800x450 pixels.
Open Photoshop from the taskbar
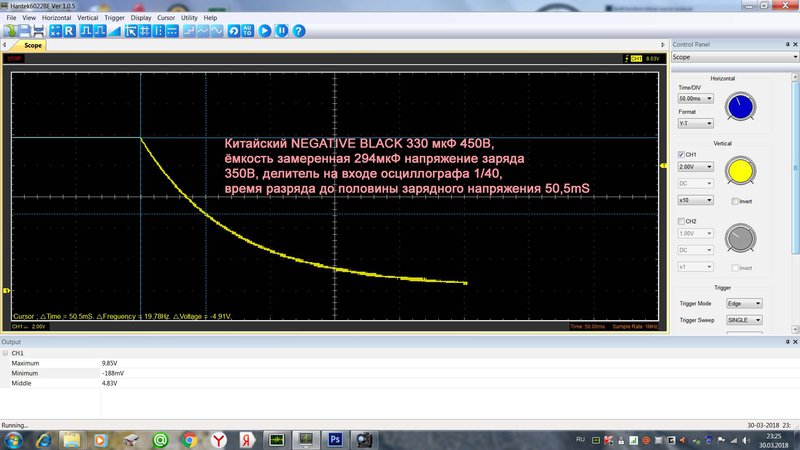(x=335, y=440)
